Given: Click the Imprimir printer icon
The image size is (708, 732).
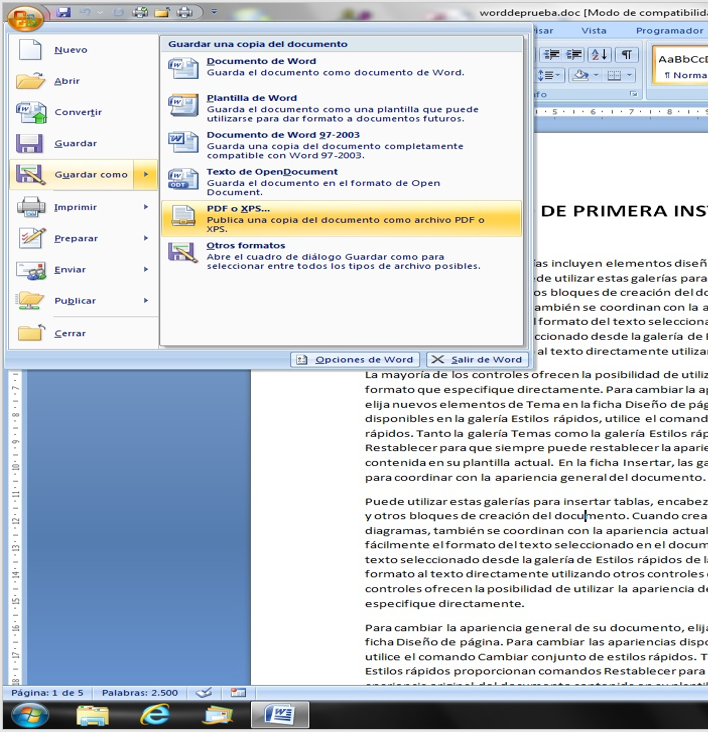Looking at the screenshot, I should 31,207.
